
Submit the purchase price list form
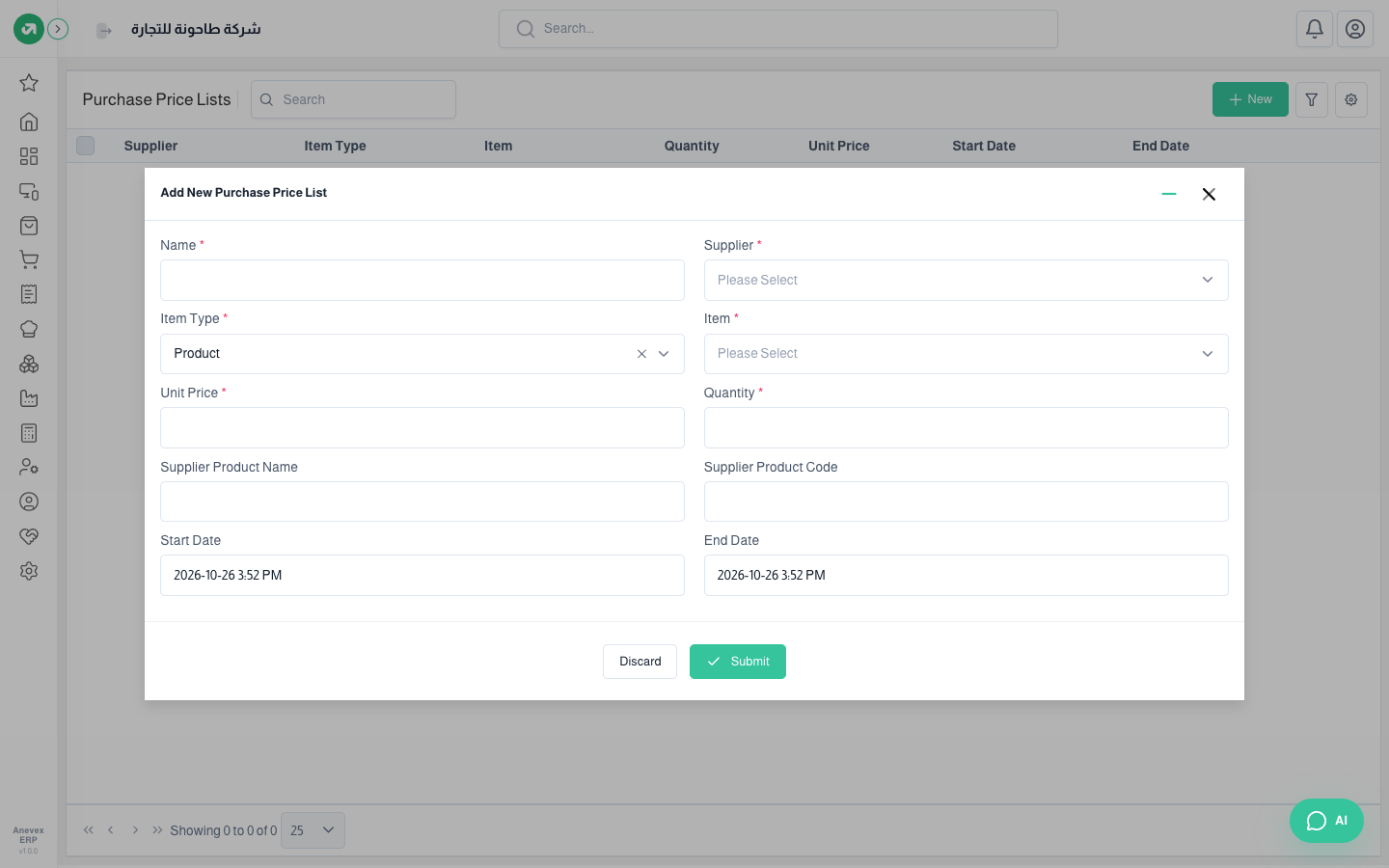(x=738, y=662)
